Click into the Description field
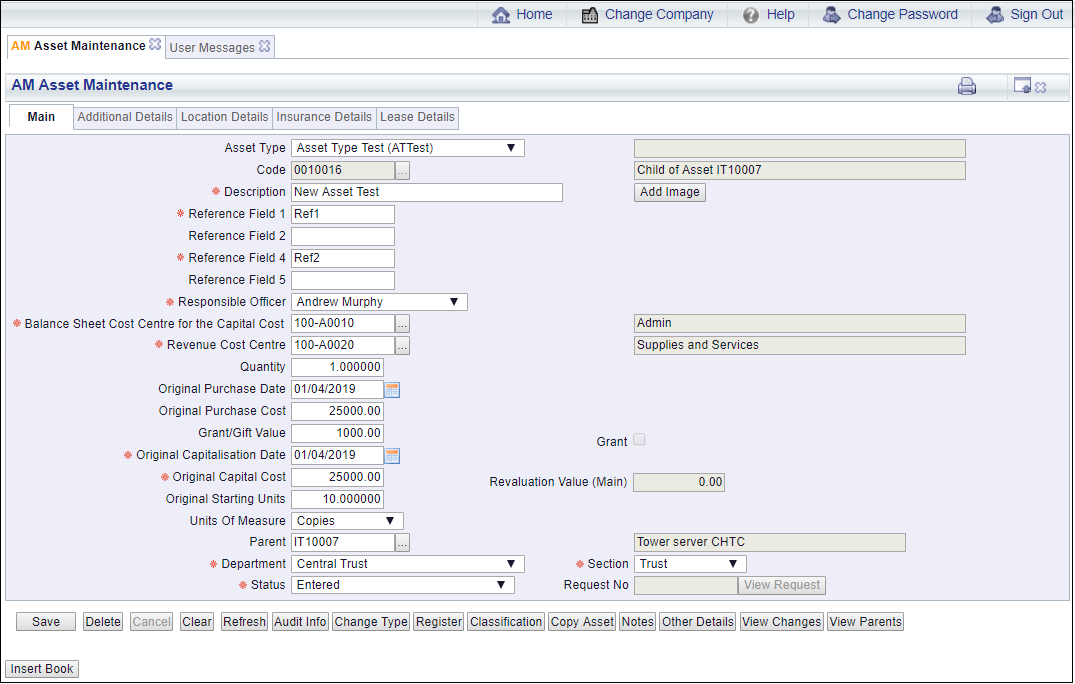 [426, 193]
